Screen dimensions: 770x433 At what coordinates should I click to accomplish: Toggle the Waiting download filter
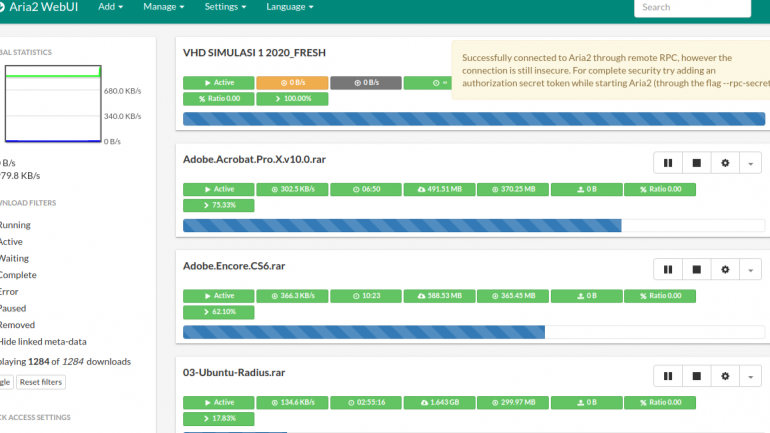click(x=14, y=258)
